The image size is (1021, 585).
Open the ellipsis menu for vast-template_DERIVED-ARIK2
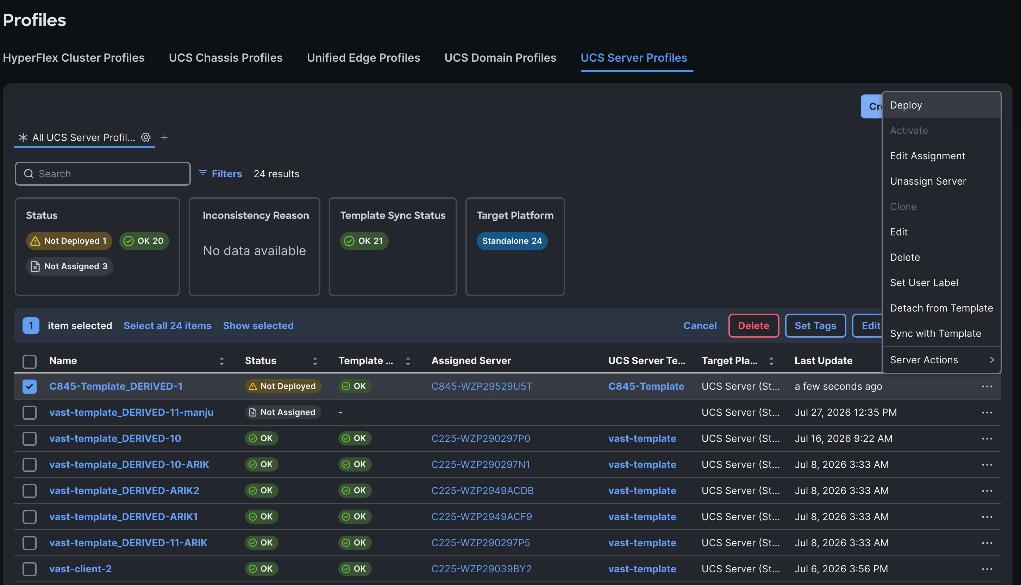coord(986,491)
